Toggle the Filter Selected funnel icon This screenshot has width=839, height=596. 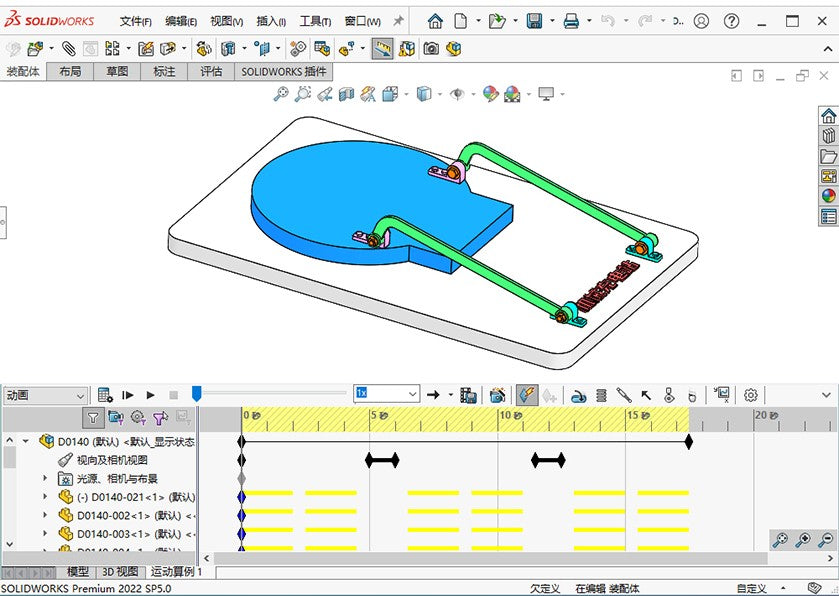coord(160,418)
